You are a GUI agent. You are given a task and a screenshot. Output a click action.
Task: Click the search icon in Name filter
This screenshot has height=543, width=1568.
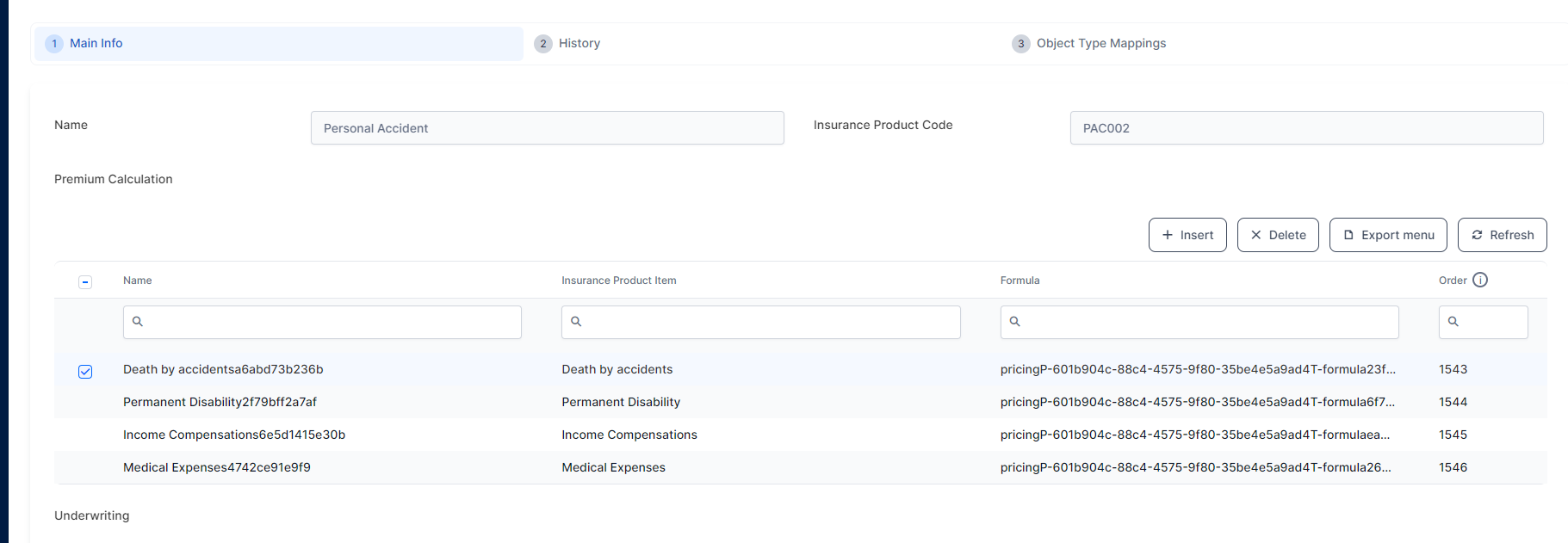coord(138,322)
